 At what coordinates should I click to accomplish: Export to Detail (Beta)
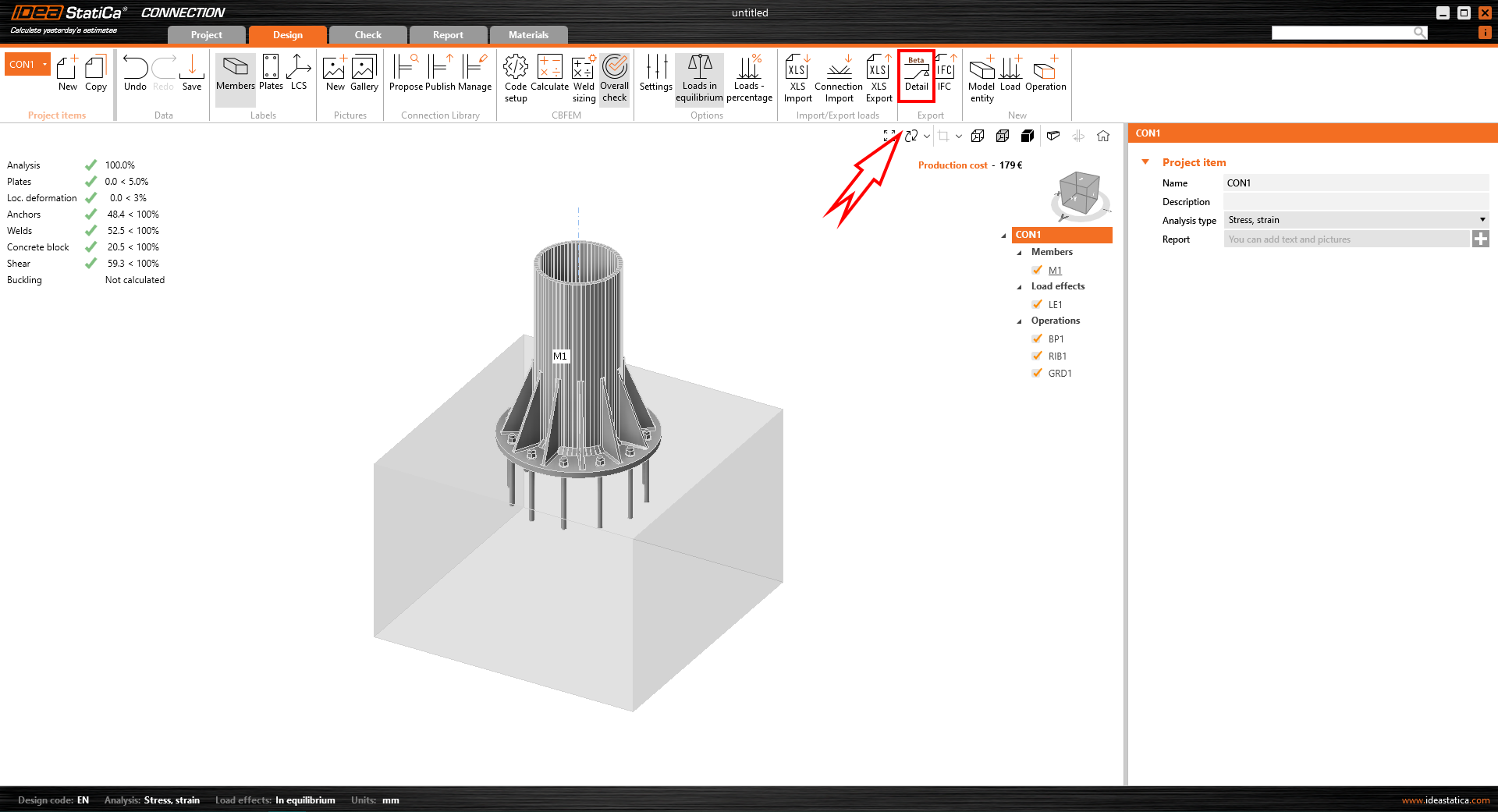pyautogui.click(x=916, y=76)
